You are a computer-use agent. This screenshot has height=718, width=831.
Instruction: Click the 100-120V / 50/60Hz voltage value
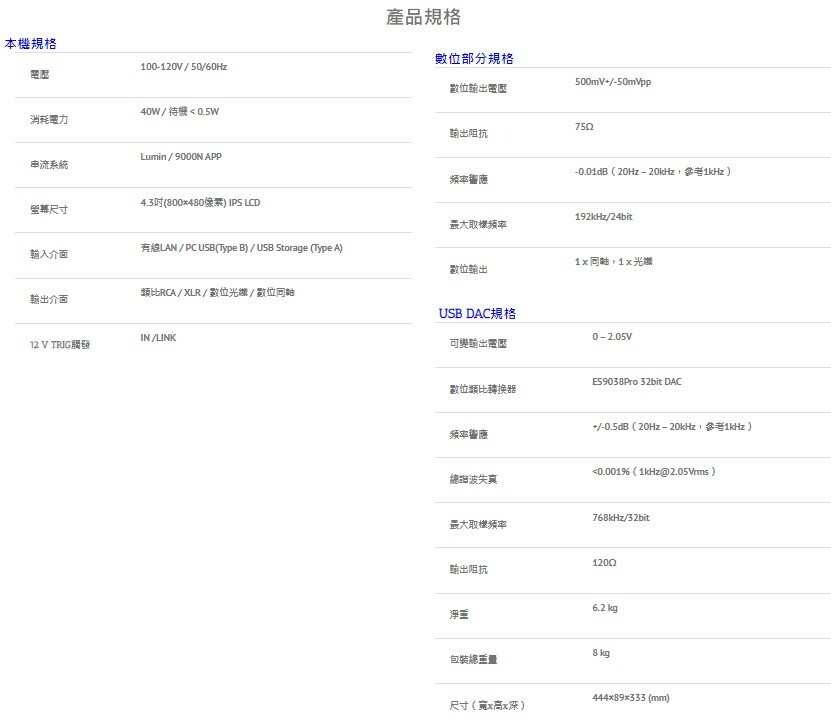pyautogui.click(x=184, y=67)
